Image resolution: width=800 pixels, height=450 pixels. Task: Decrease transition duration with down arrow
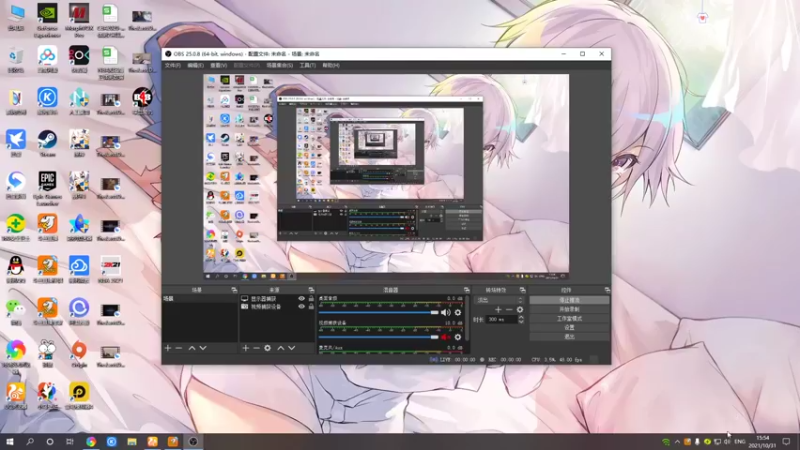[x=521, y=322]
